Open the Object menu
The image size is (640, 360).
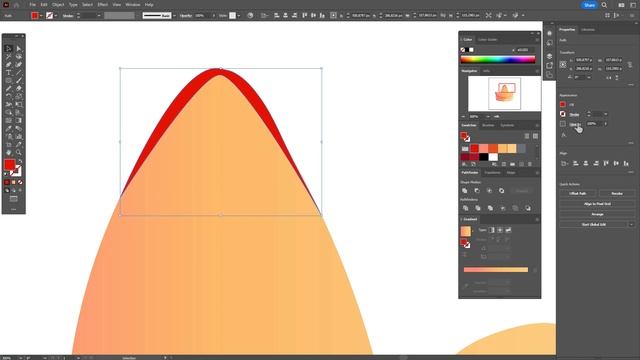pyautogui.click(x=58, y=5)
